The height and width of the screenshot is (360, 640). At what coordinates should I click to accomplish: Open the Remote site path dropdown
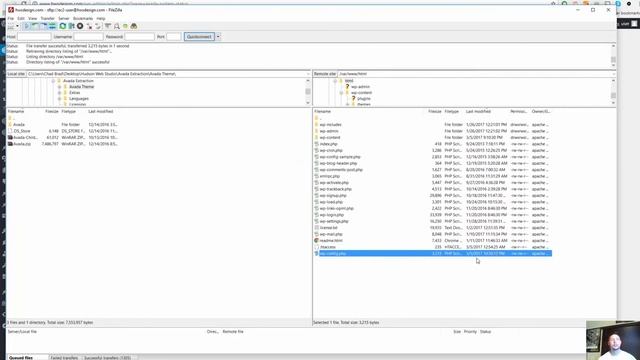pos(613,74)
